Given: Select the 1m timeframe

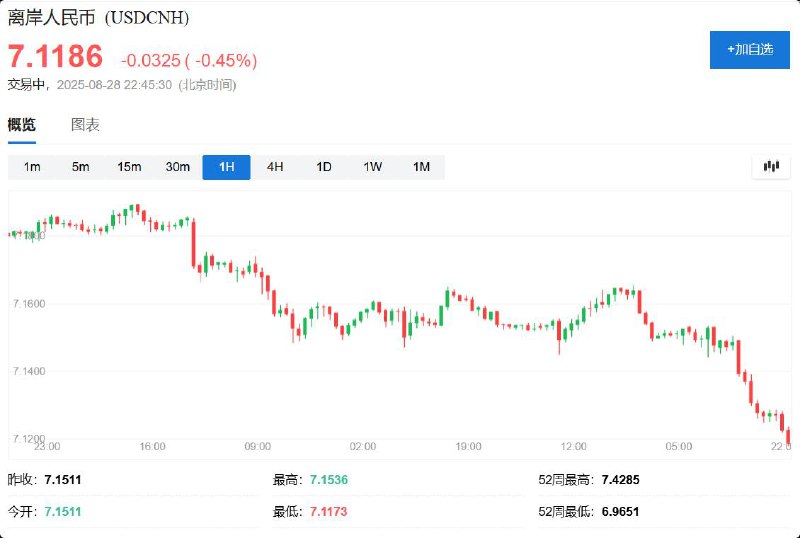Looking at the screenshot, I should 32,167.
